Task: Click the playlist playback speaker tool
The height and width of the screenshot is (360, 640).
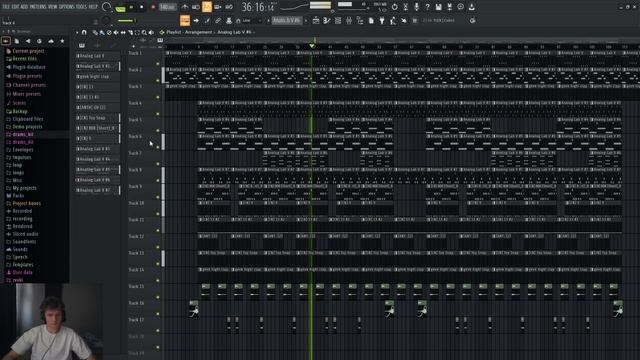Action: [x=151, y=32]
